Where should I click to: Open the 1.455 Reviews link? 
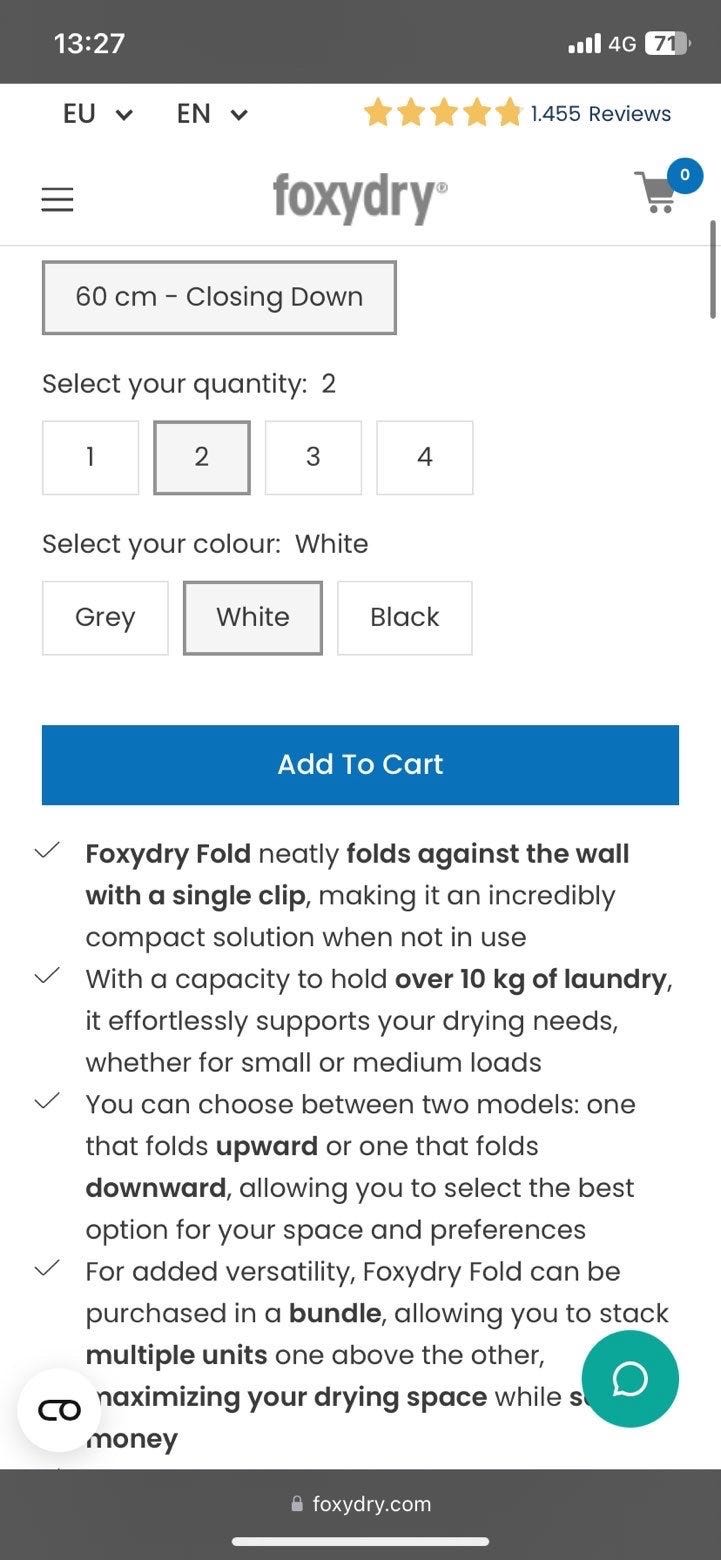600,114
